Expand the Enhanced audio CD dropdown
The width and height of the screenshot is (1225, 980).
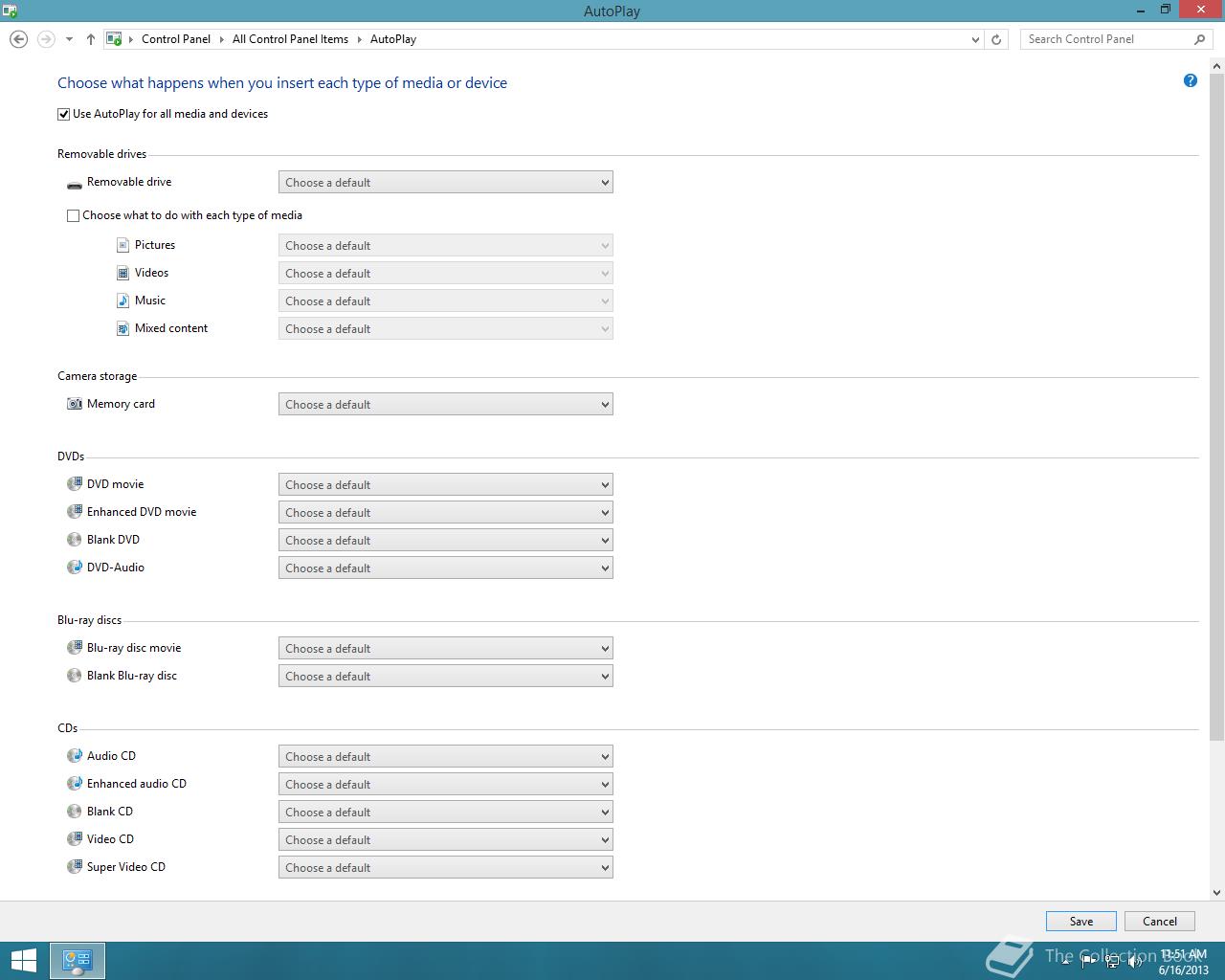coord(446,784)
